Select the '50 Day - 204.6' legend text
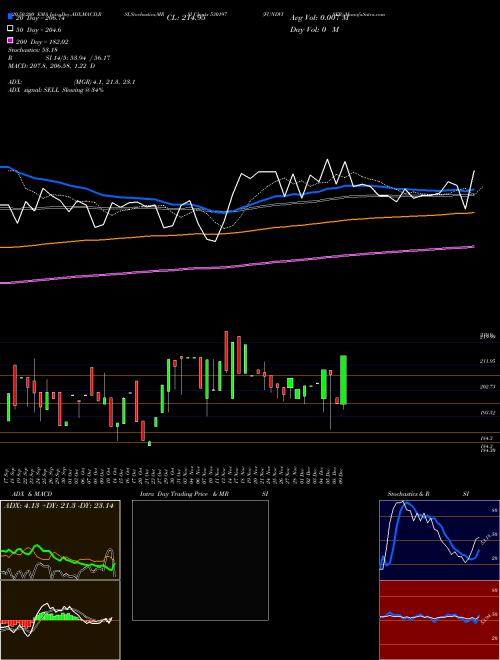Screen dimensions: 500x660 coord(38,30)
